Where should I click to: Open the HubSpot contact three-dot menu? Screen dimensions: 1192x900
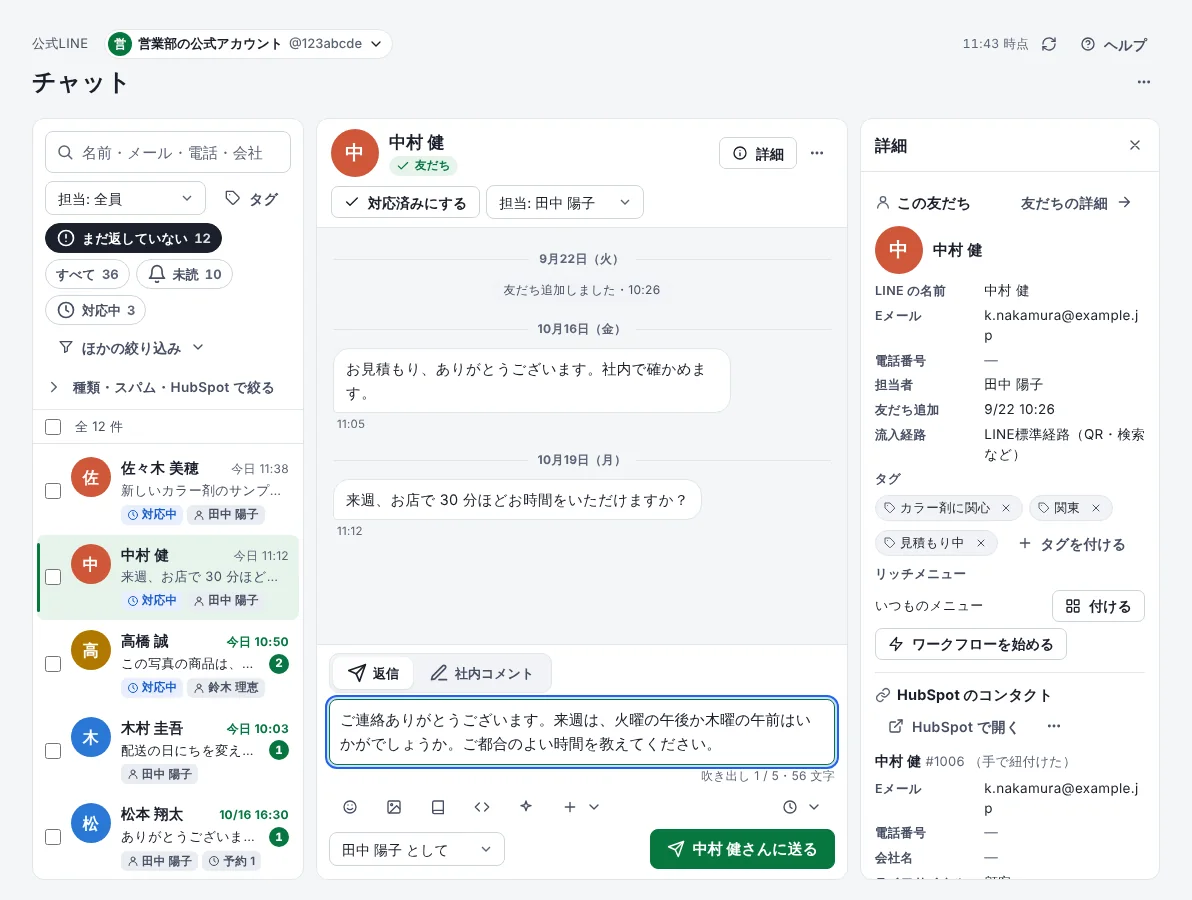[x=1054, y=726]
